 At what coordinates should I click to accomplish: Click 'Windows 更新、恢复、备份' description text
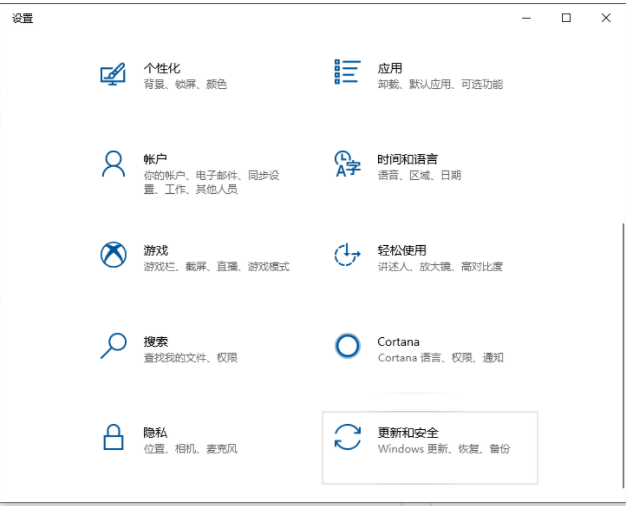tap(443, 449)
